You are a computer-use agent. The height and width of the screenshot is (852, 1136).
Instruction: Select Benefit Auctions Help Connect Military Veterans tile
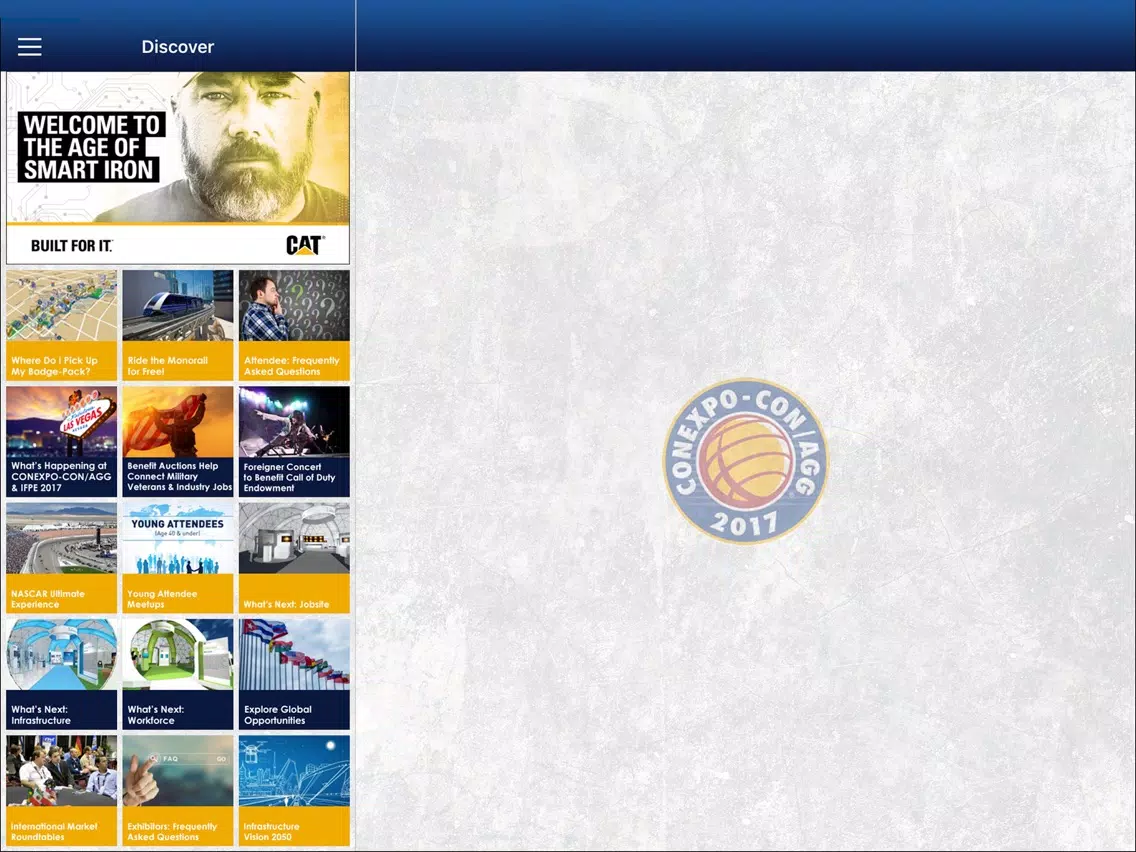(178, 441)
